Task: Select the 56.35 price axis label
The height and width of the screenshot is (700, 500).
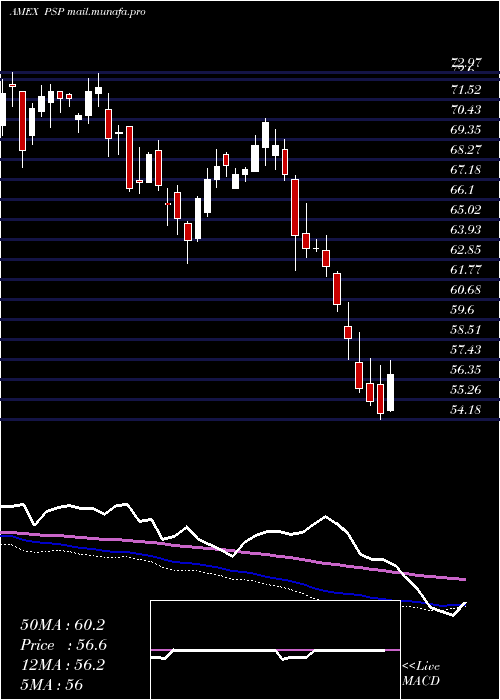Action: [x=466, y=370]
